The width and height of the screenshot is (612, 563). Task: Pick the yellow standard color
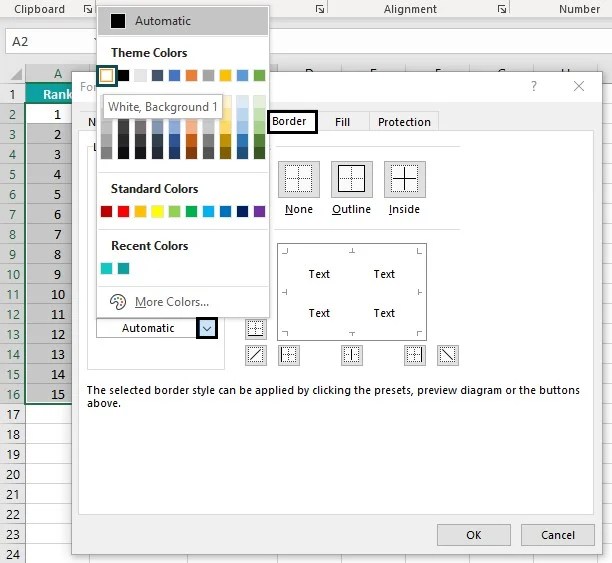157,211
